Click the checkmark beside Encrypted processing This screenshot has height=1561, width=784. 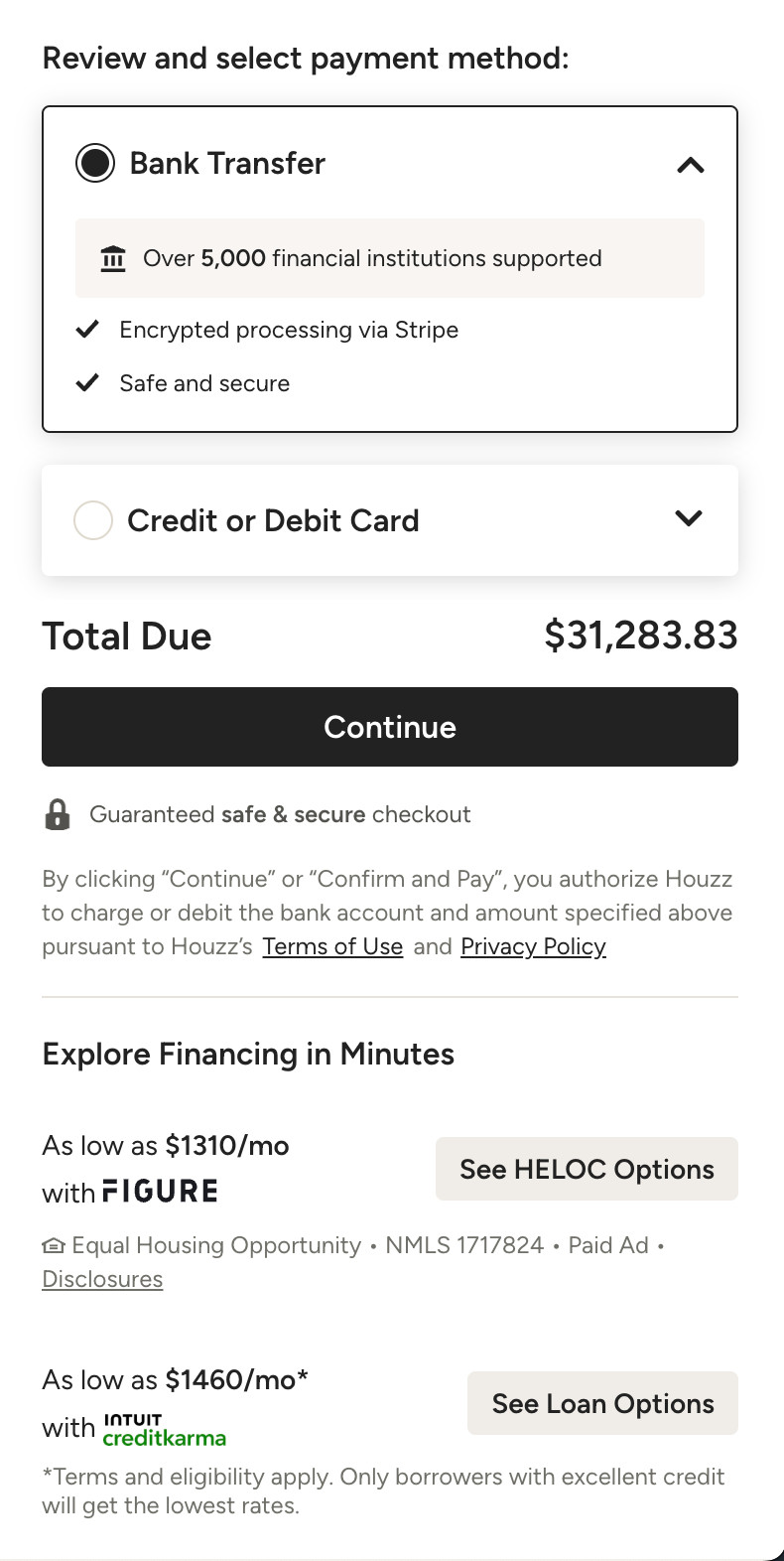tap(87, 329)
